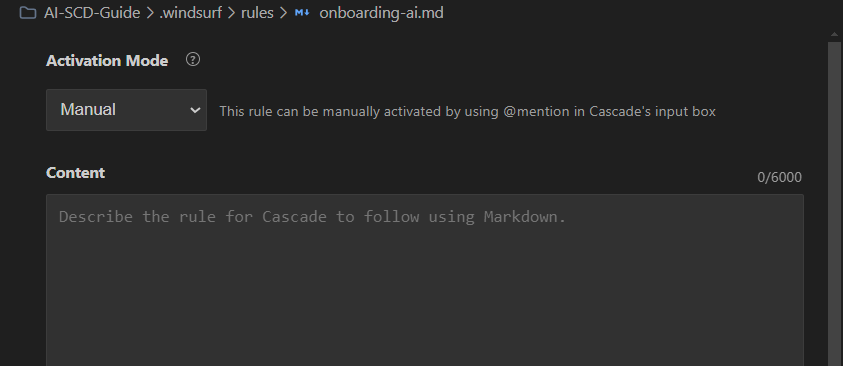The width and height of the screenshot is (843, 366).
Task: Click the onboarding-ai.md breadcrumb file name
Action: click(x=381, y=13)
